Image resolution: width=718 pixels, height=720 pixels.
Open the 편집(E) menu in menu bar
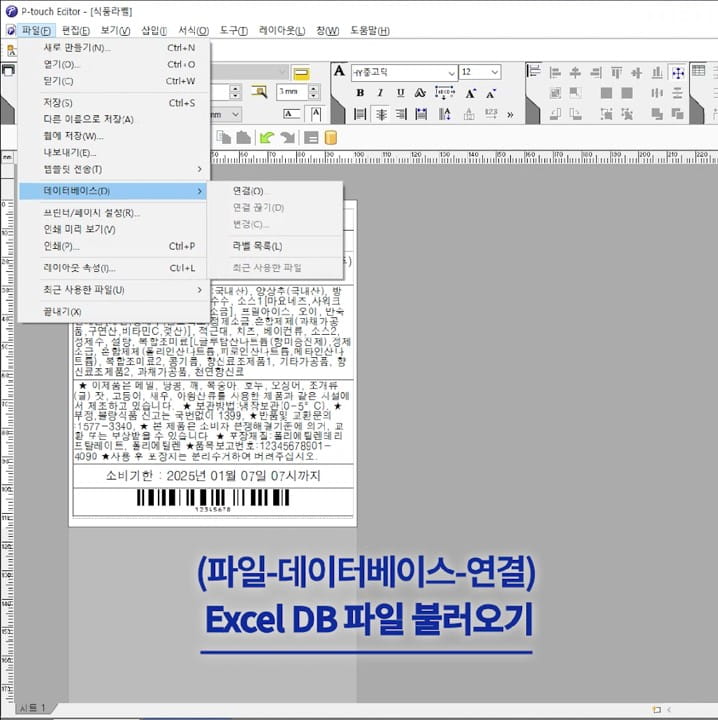(x=76, y=31)
